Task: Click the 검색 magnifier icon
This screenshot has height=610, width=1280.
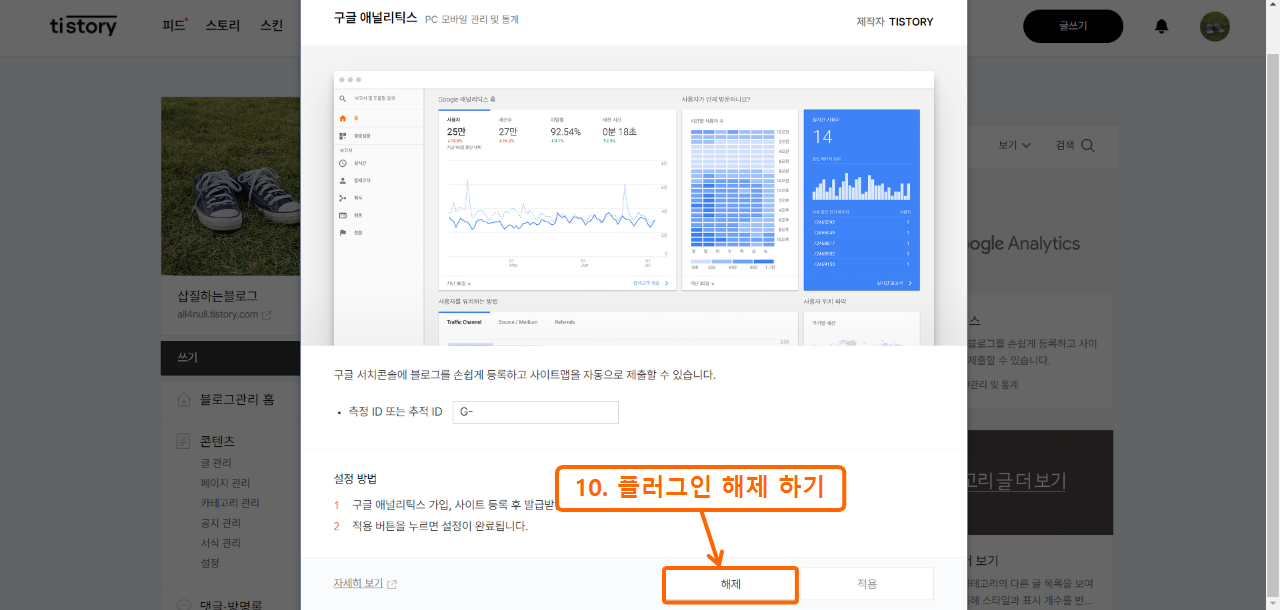Action: [1088, 145]
